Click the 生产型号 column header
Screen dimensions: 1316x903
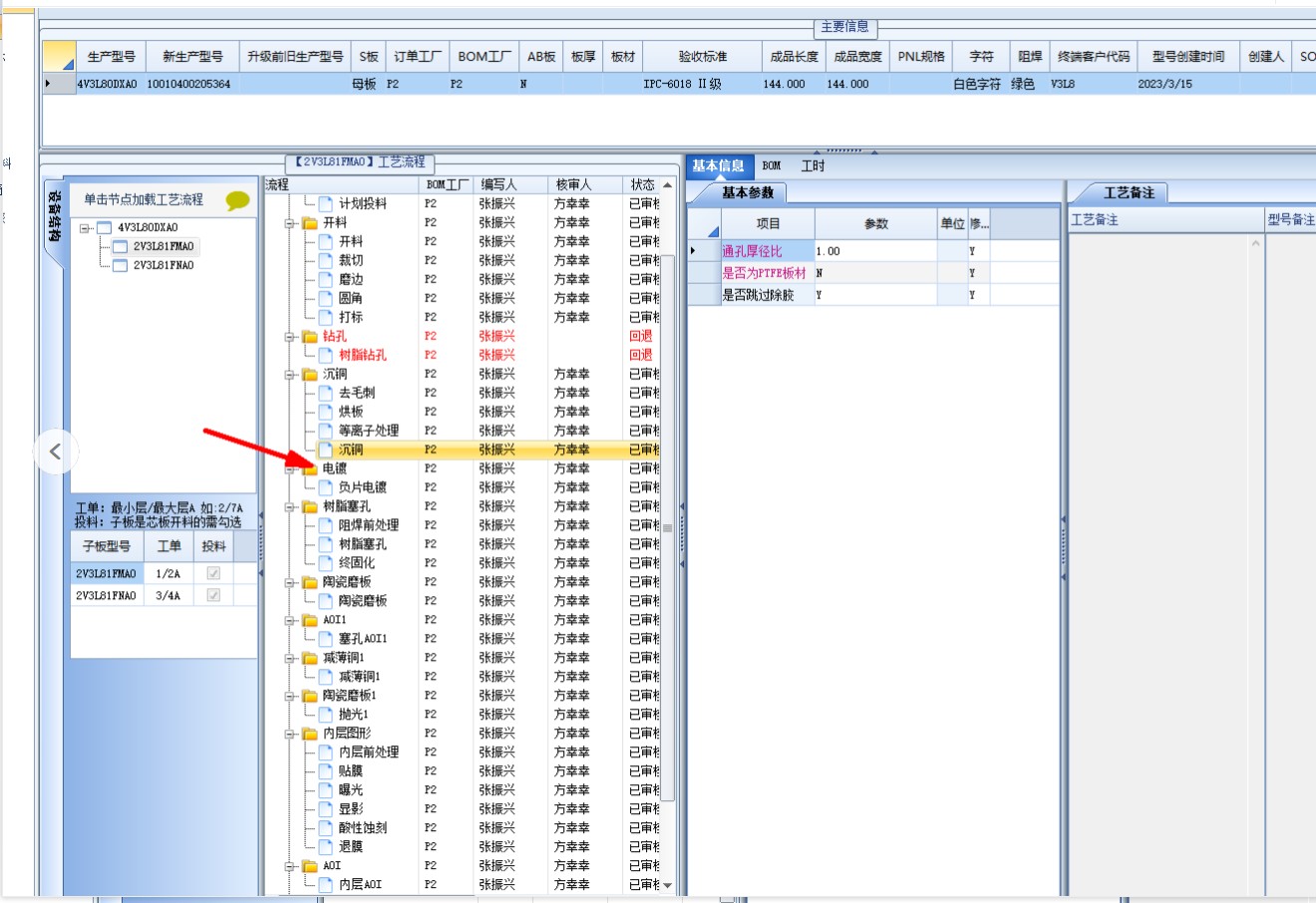point(111,56)
